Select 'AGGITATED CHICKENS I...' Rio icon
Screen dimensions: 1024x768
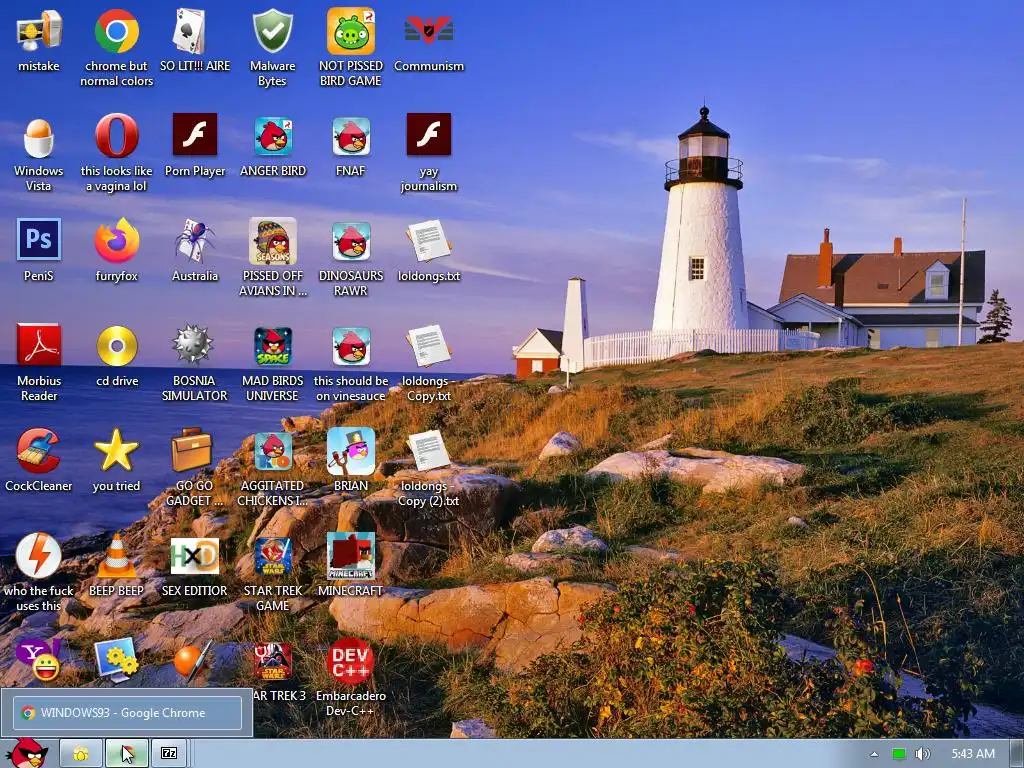(272, 451)
